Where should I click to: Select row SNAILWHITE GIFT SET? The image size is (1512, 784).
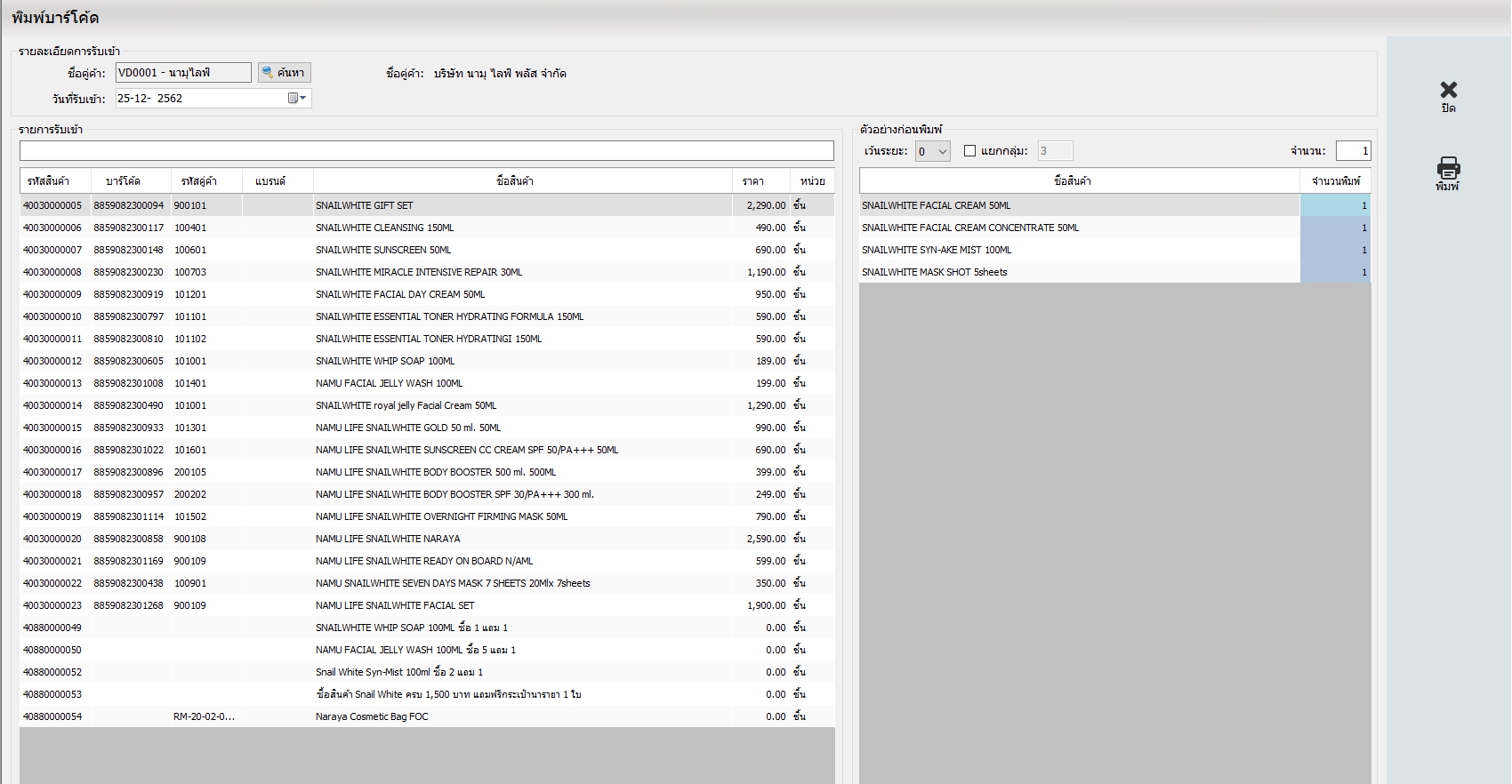(x=427, y=205)
